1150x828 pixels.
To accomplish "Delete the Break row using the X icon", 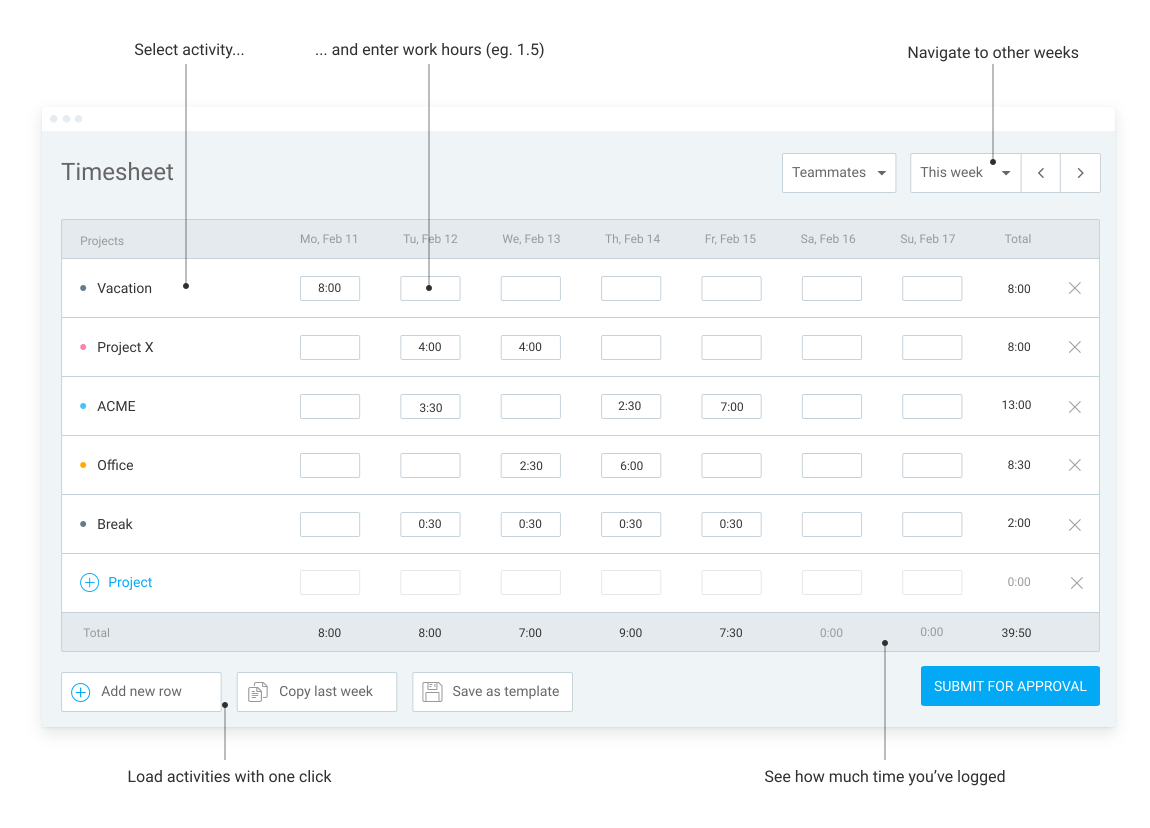I will (1075, 524).
